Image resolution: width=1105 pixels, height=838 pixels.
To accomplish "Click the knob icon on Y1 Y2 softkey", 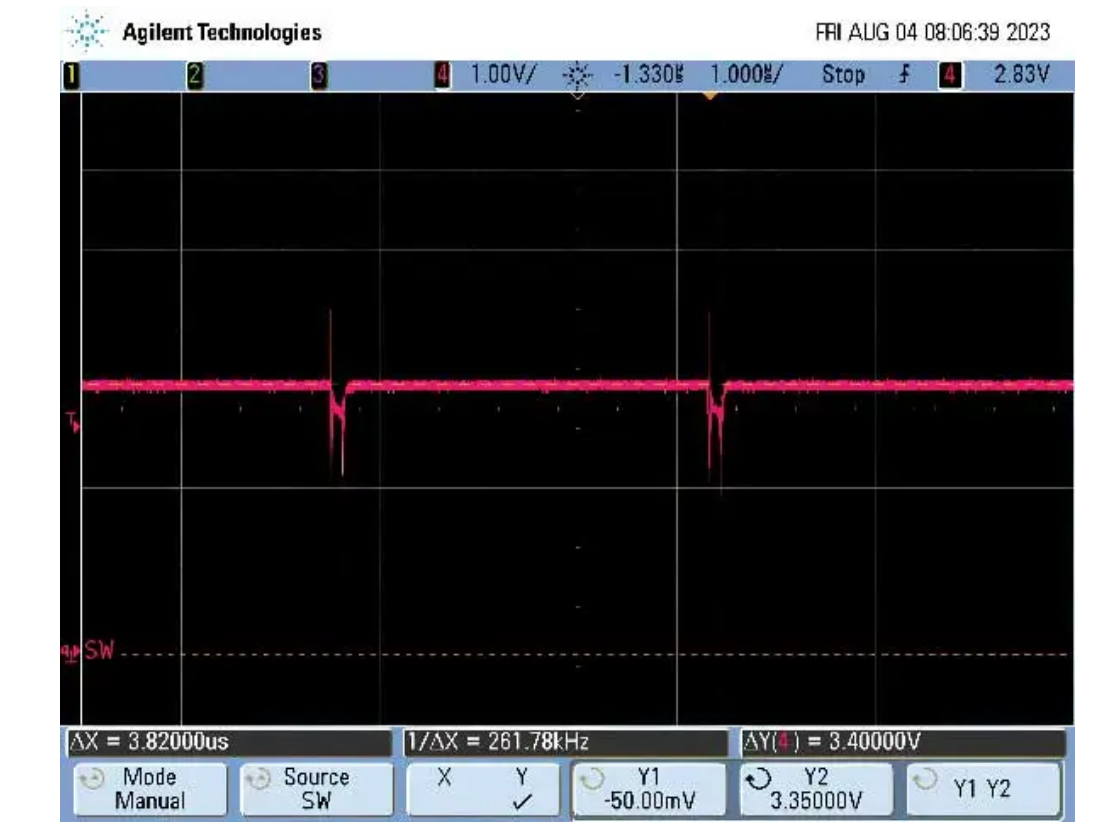I will (925, 780).
